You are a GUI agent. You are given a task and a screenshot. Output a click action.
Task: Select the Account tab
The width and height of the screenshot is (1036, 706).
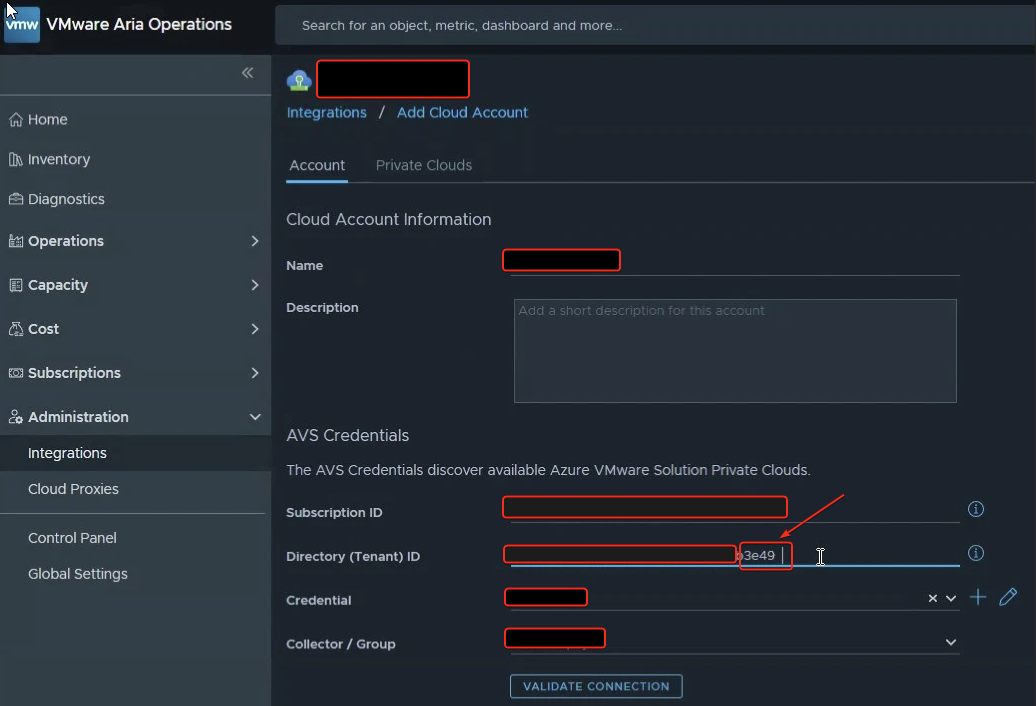[x=317, y=165]
